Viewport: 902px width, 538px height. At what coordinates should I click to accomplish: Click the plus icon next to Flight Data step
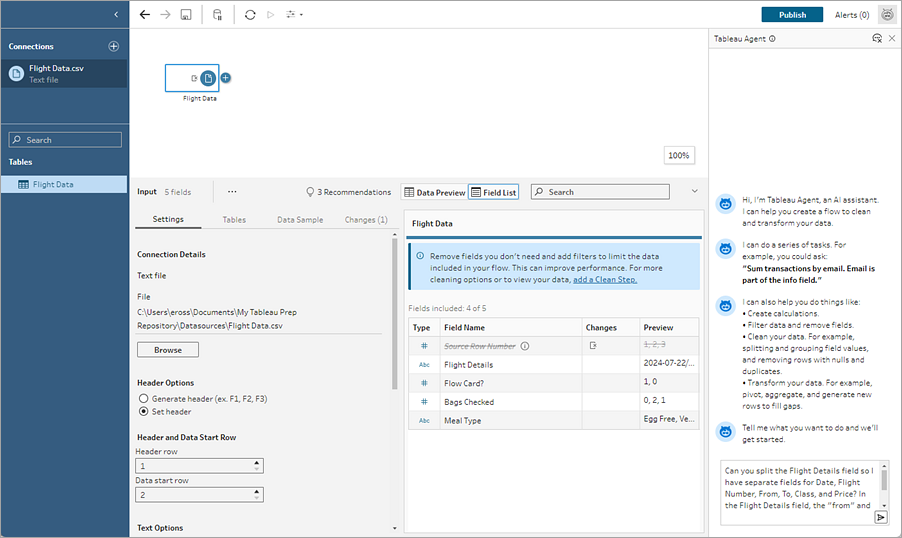click(226, 78)
